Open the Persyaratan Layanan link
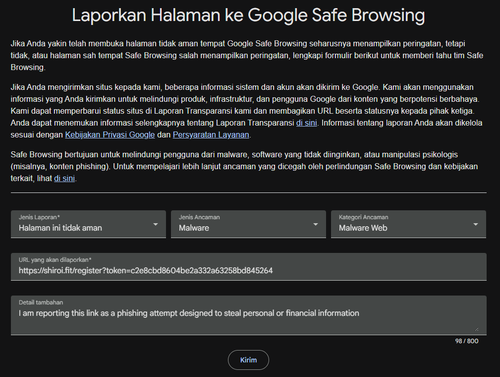 pyautogui.click(x=211, y=135)
